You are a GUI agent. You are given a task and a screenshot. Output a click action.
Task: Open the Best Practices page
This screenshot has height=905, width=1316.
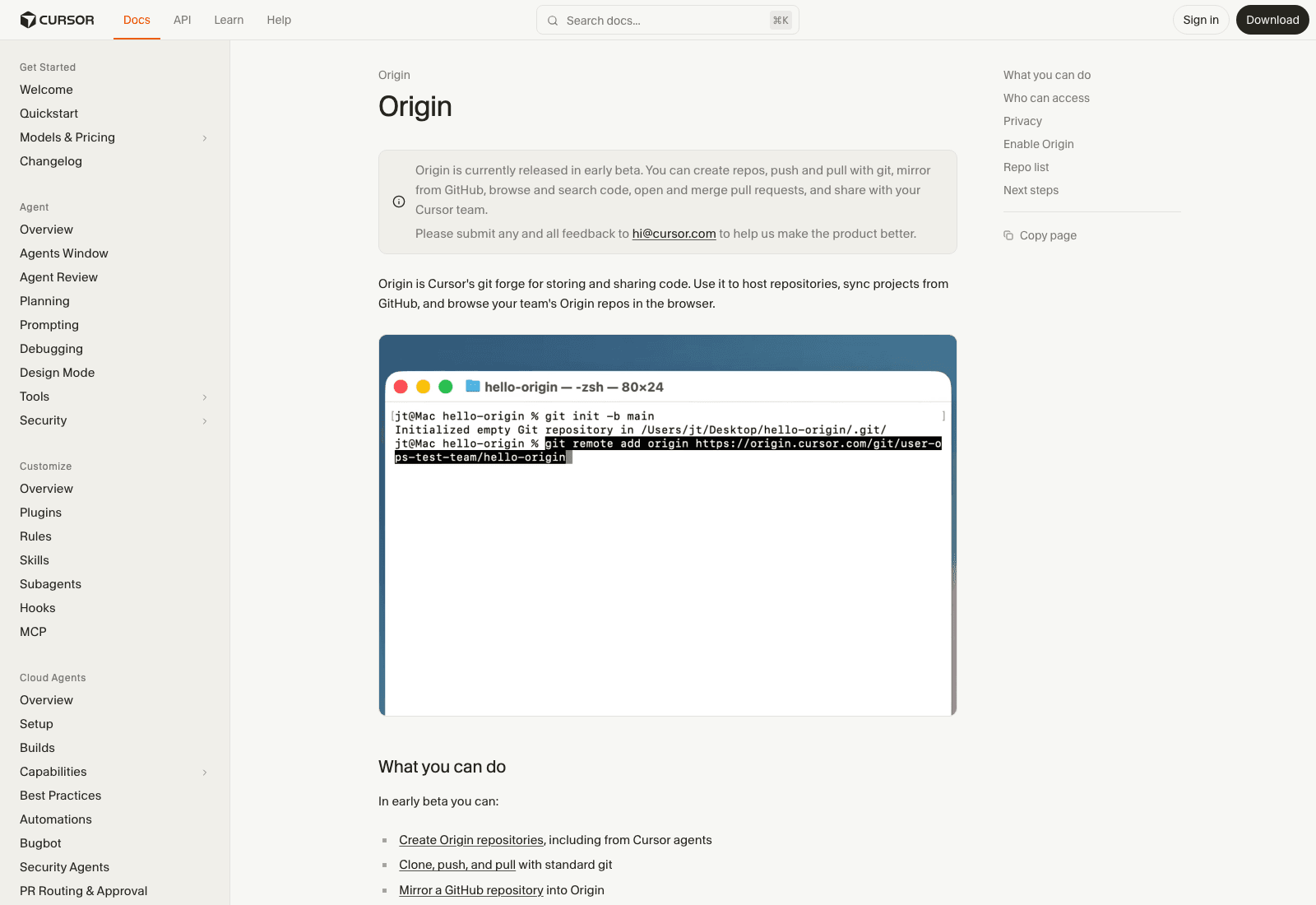click(x=61, y=796)
